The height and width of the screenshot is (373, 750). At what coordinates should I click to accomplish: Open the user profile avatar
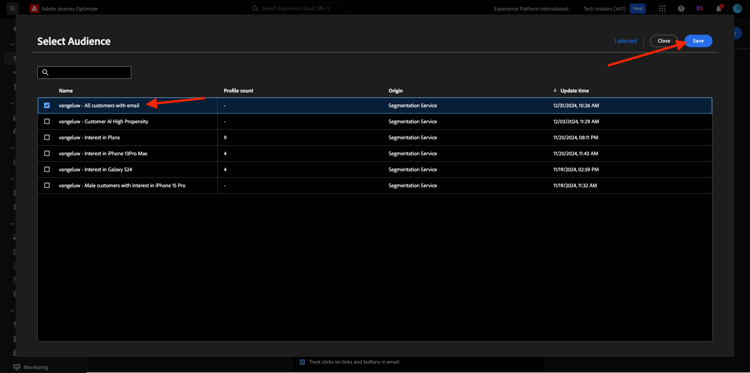click(x=737, y=9)
